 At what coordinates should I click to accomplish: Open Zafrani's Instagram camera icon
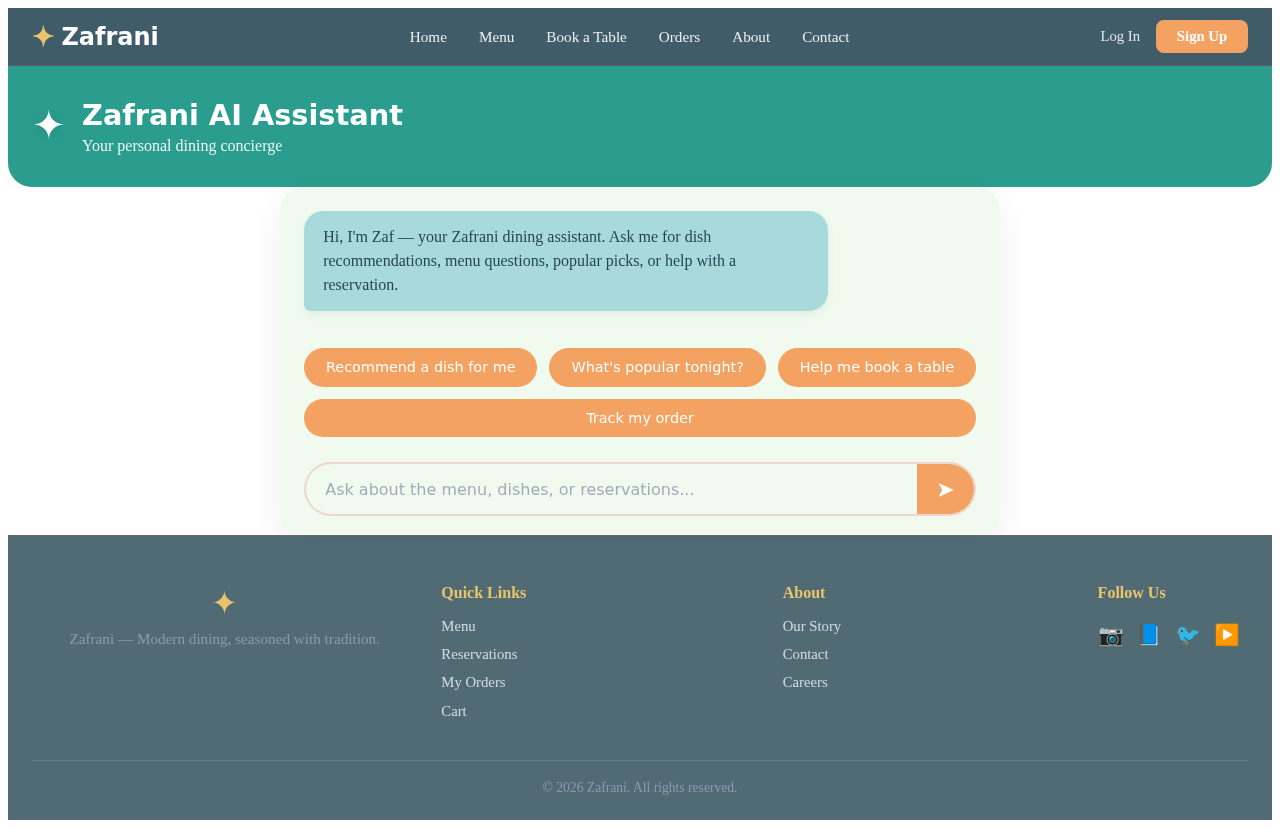(1110, 635)
